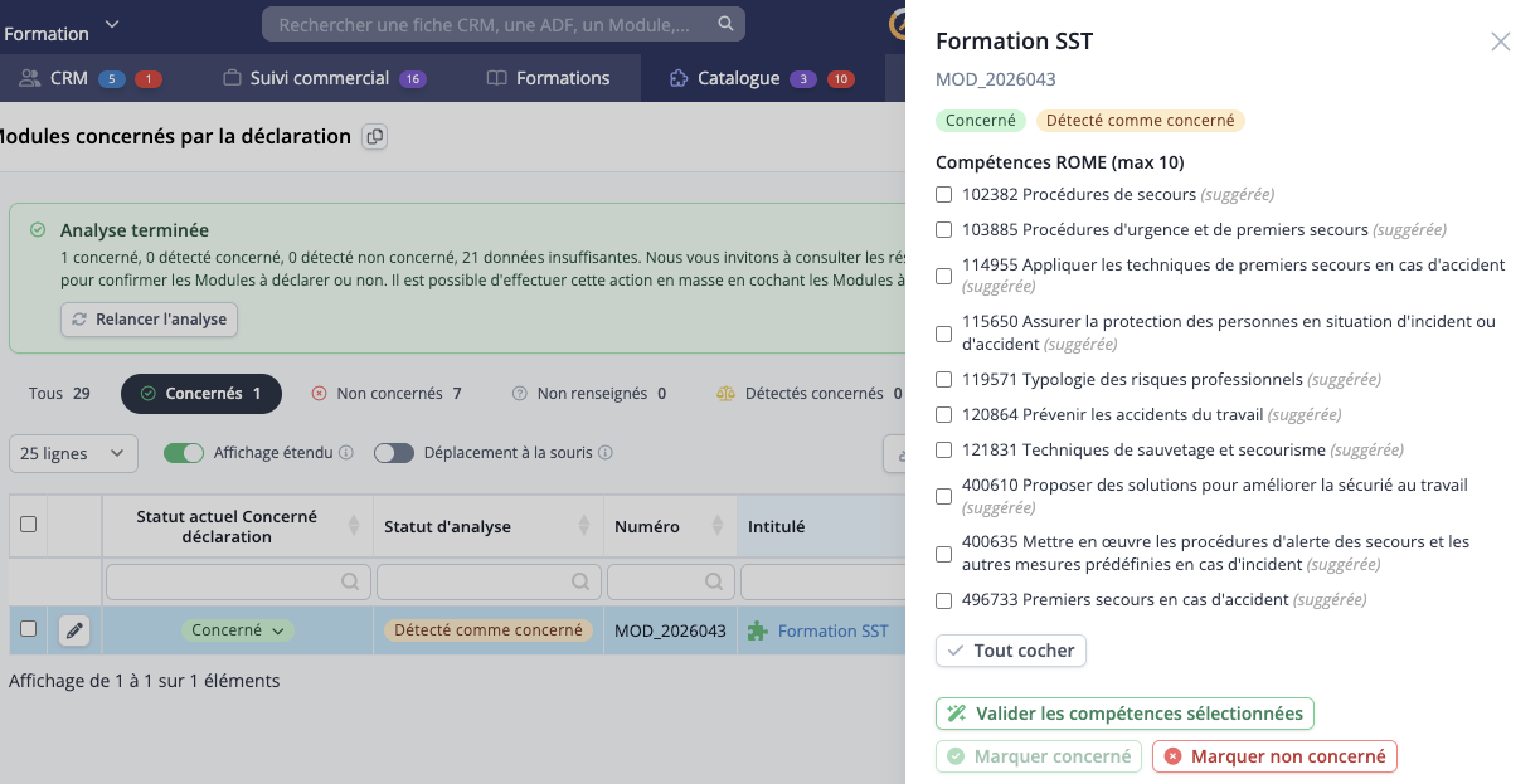Click the pencil edit icon for MOD_2026043

click(x=74, y=630)
